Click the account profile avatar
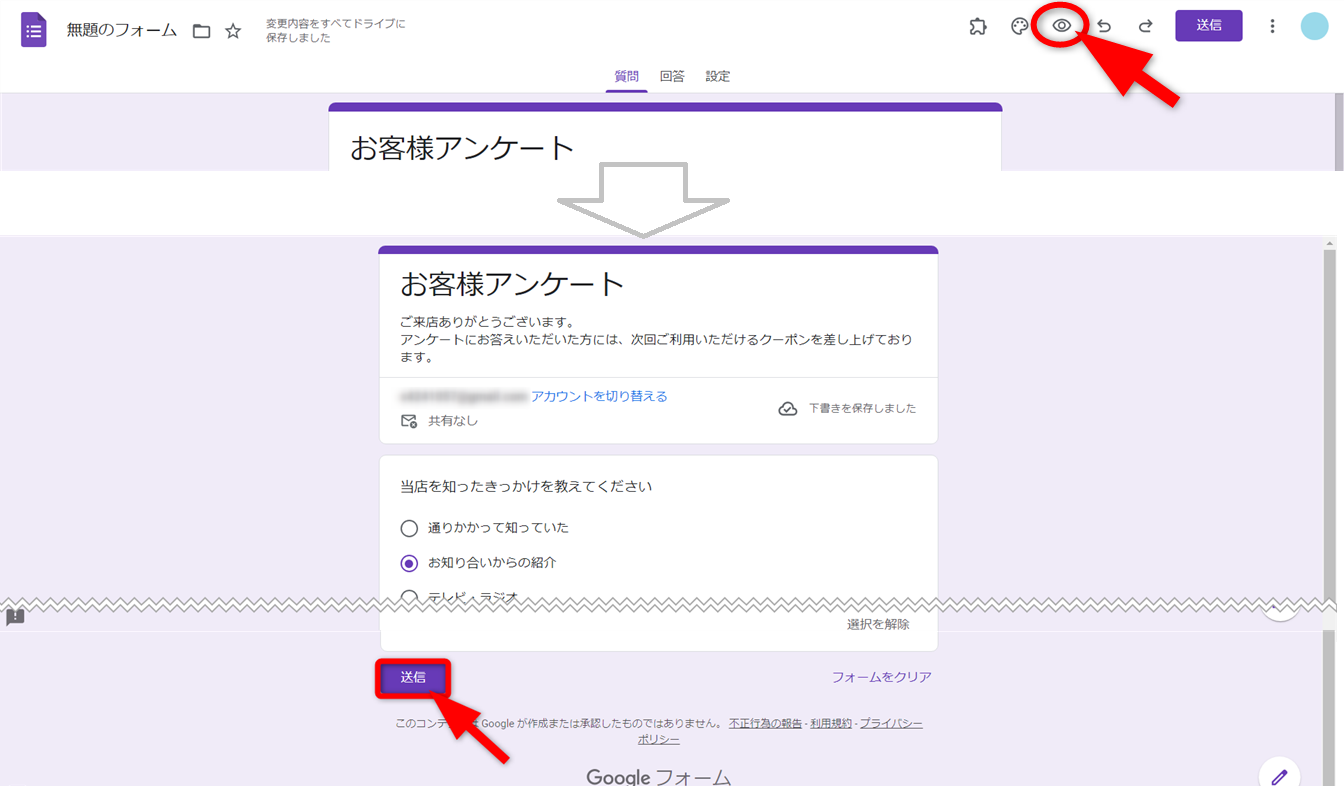The image size is (1344, 786). 1314,27
